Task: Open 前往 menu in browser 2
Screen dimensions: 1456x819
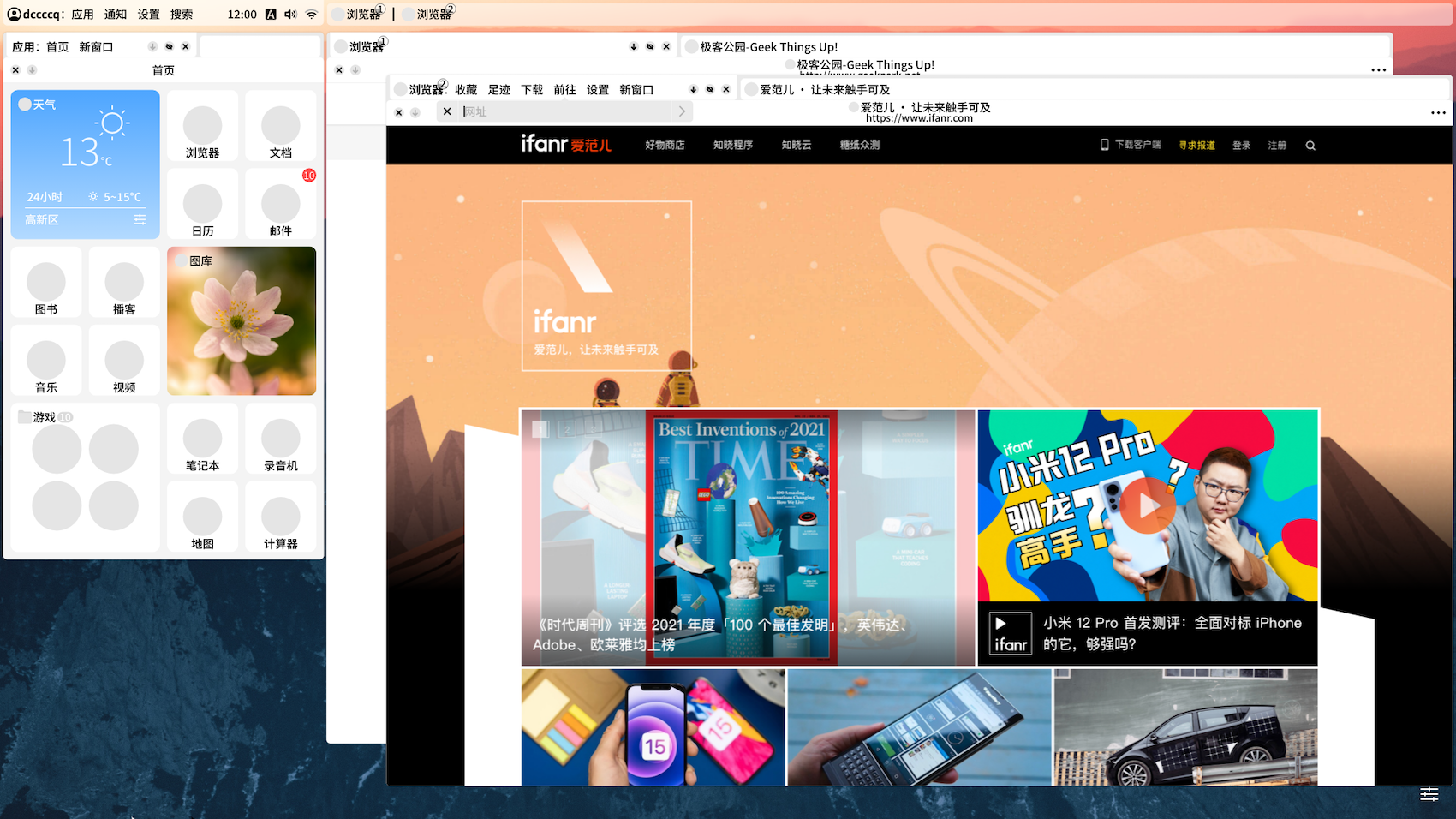Action: (x=565, y=90)
